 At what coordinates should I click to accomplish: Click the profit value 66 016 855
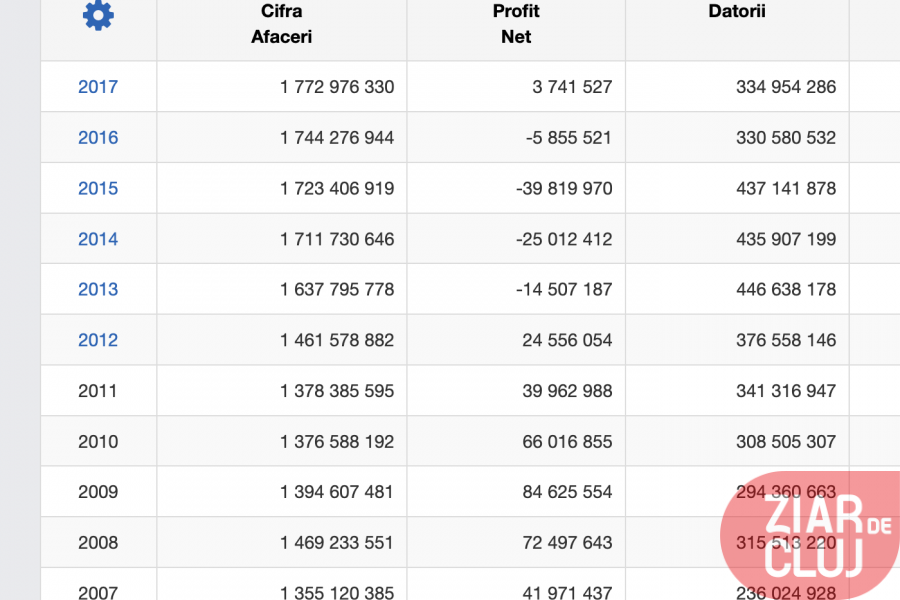[567, 442]
